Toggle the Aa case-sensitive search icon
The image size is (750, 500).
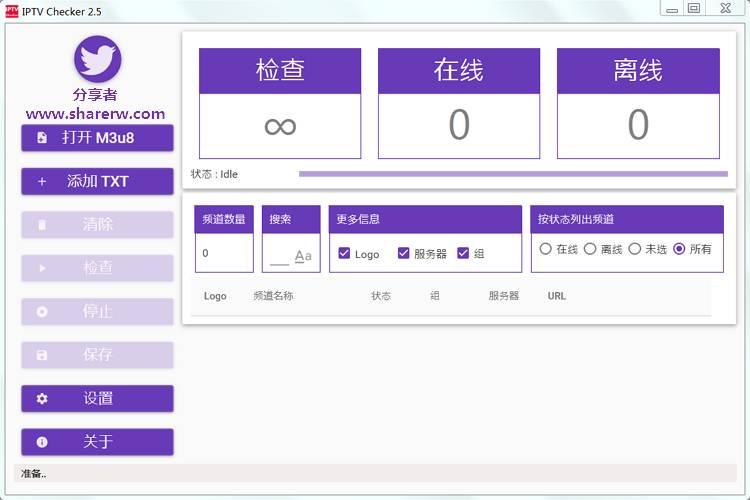tap(303, 256)
